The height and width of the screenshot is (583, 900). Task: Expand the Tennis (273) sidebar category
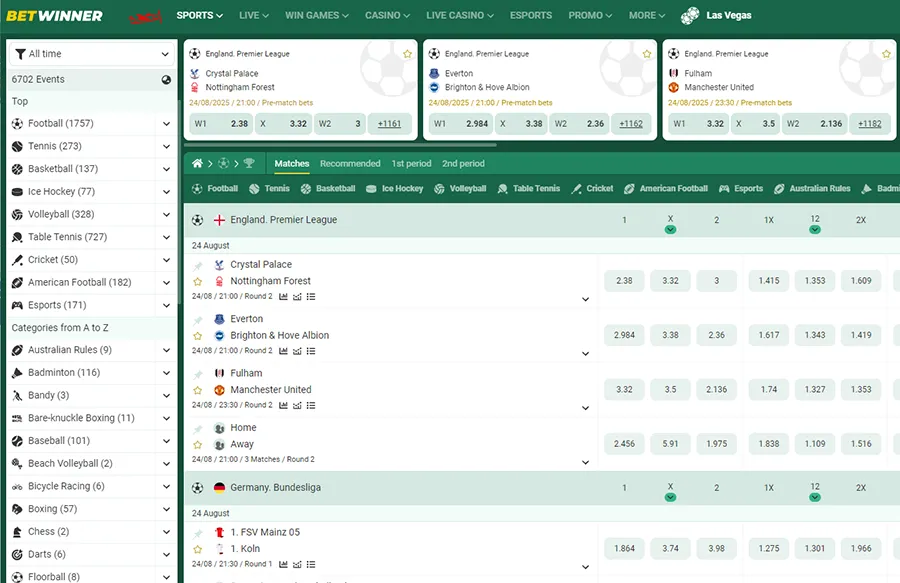click(x=166, y=146)
